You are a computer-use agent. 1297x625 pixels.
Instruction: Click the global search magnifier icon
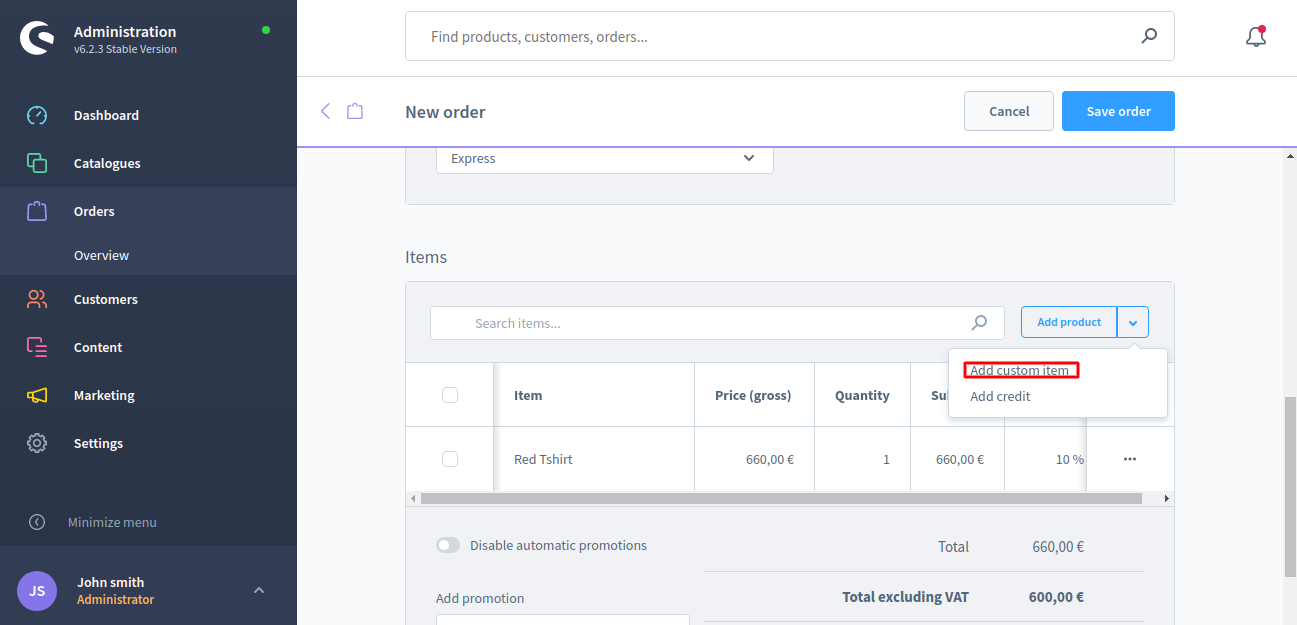point(1149,36)
